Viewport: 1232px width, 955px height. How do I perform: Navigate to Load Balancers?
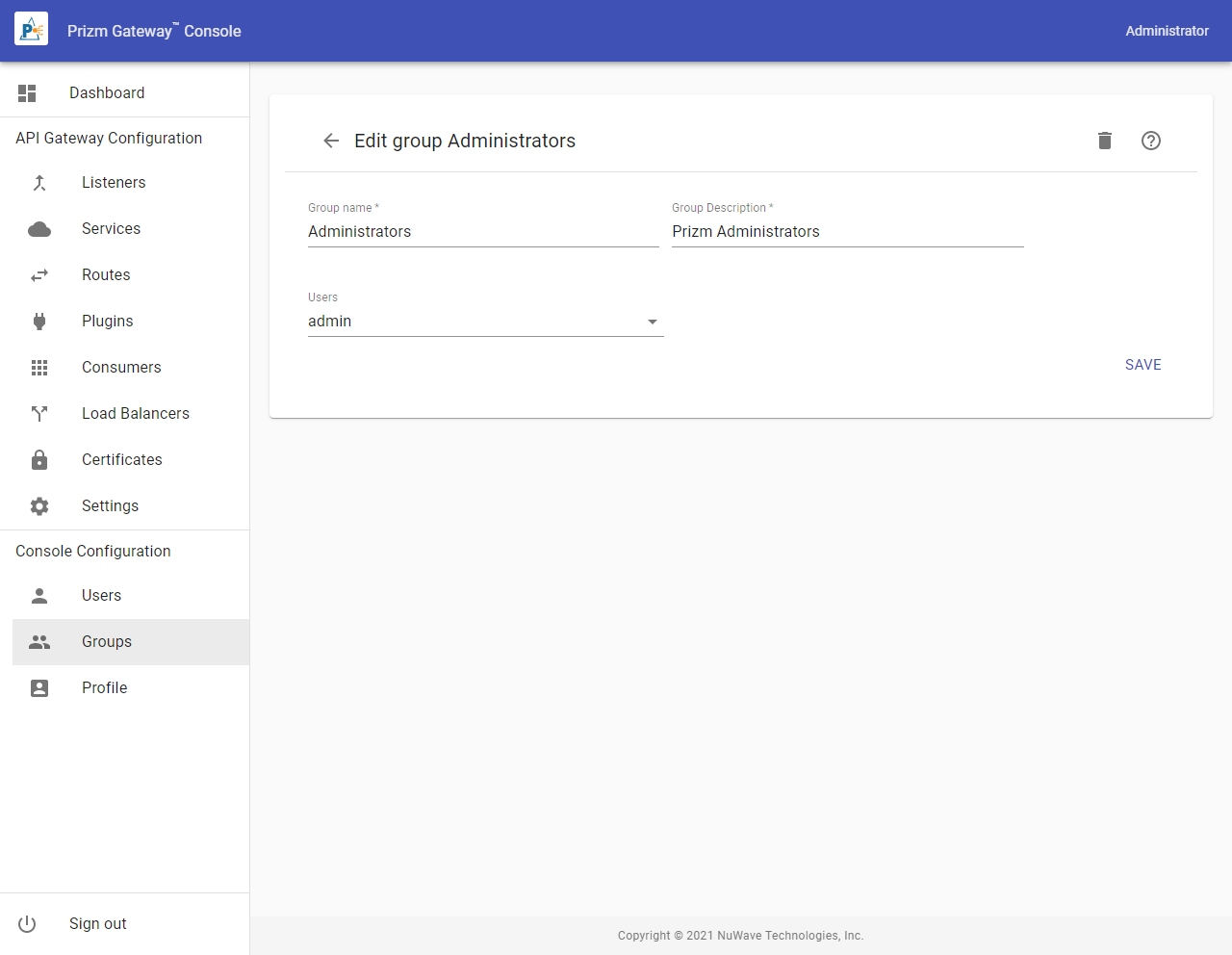click(135, 414)
